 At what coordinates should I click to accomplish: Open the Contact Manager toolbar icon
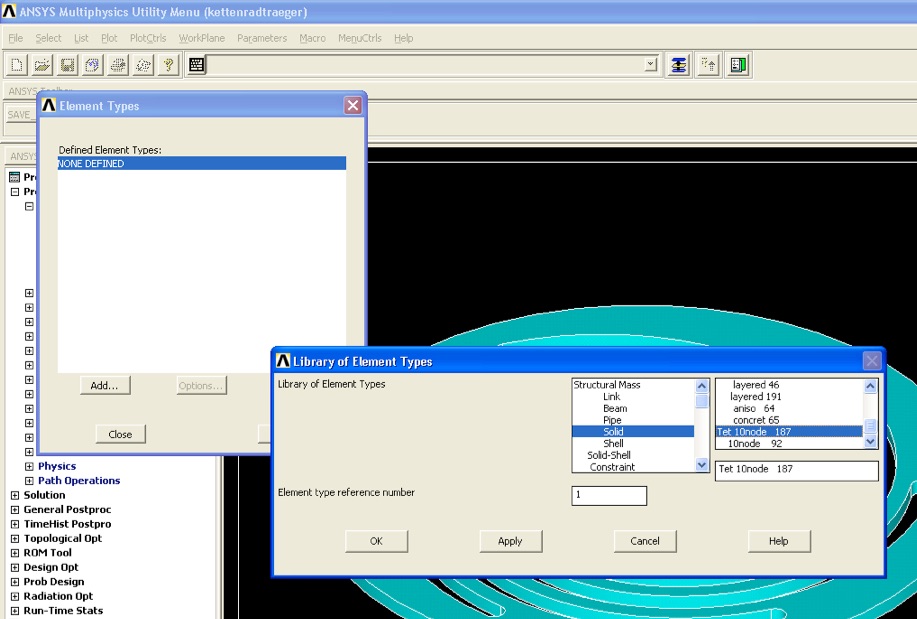coord(738,65)
